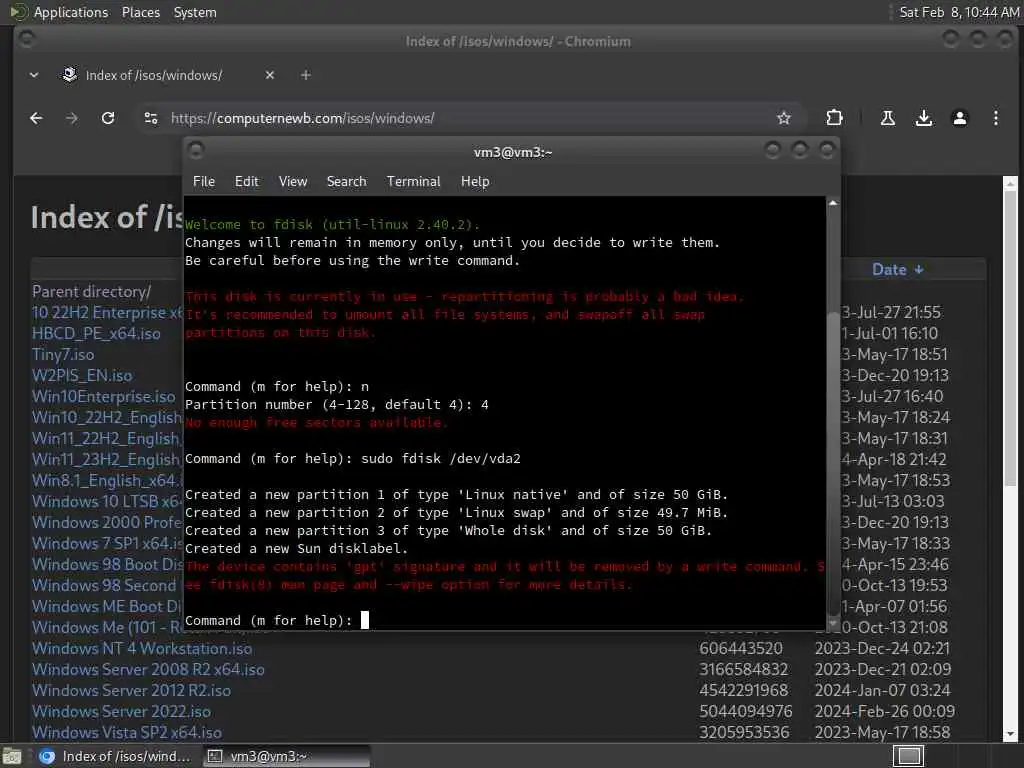Click the Chromium address bar URL
The image size is (1024, 768).
pos(302,118)
